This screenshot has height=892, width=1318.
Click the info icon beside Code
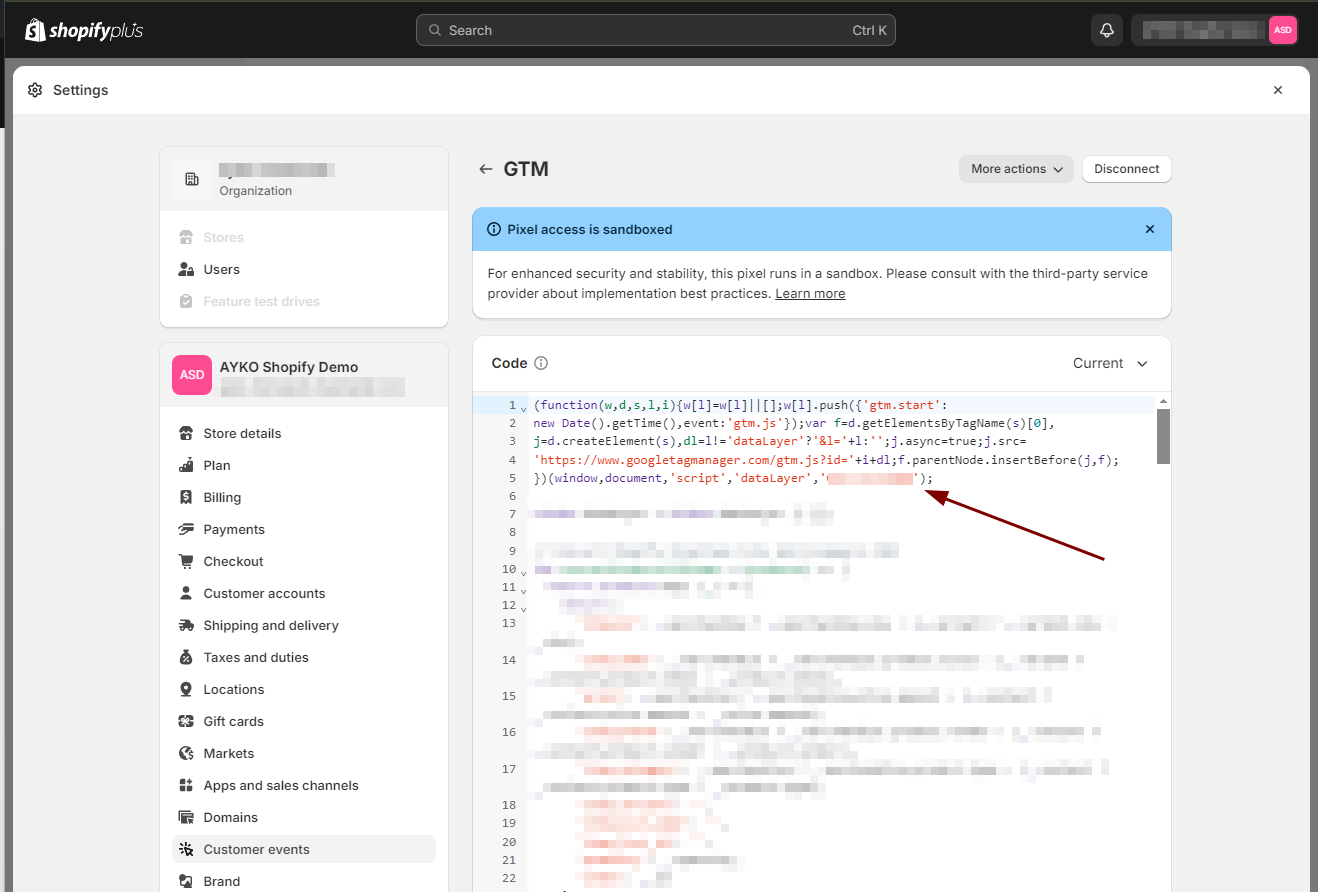541,363
